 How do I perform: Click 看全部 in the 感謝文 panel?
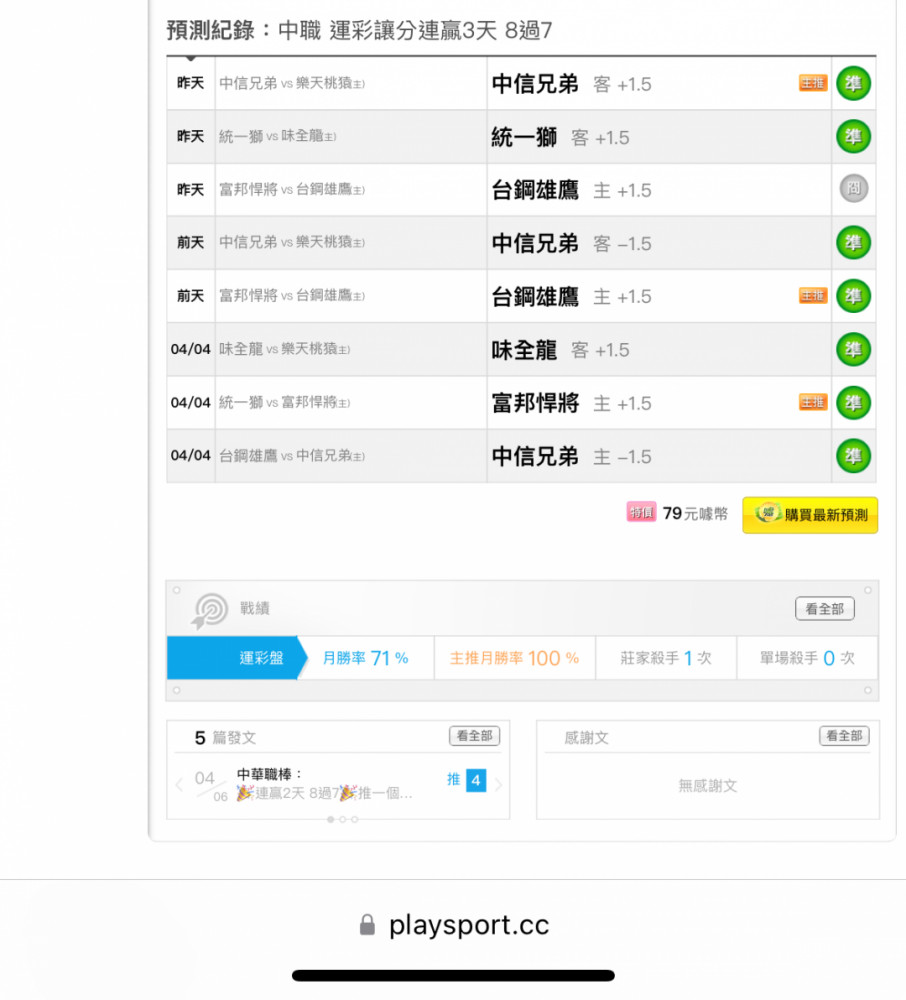point(844,736)
